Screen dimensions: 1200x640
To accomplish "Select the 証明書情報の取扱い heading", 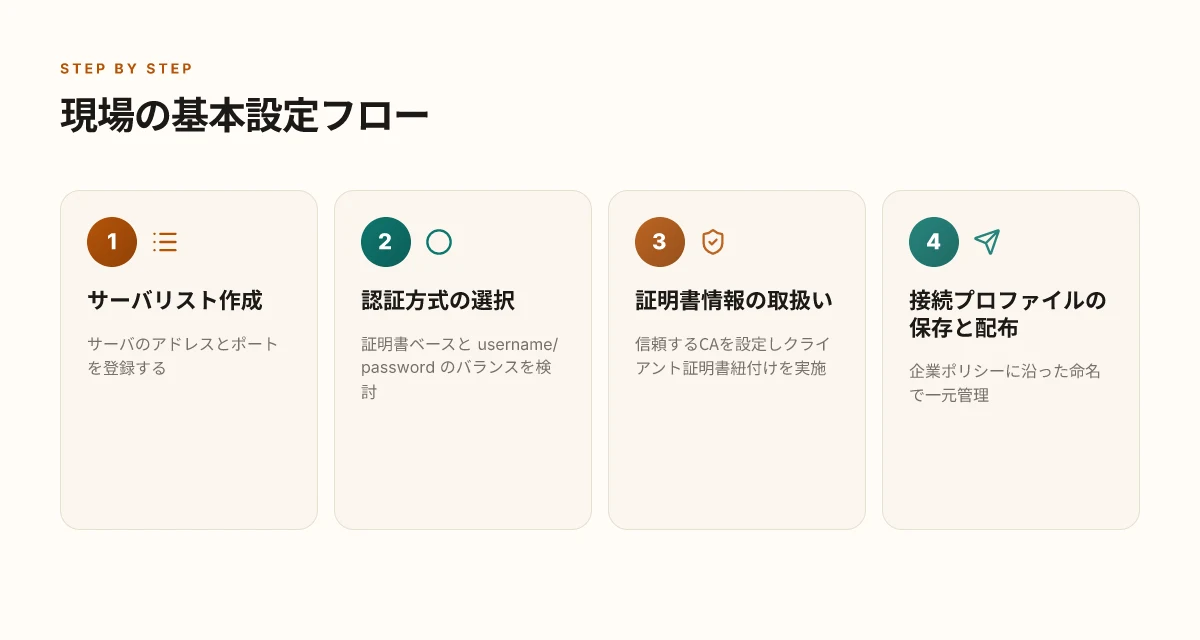I will [x=734, y=300].
